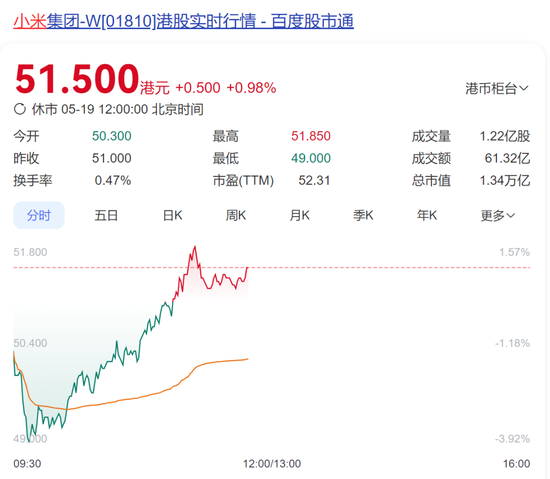The width and height of the screenshot is (550, 479).
Task: Open the 季K quarterly chart tab
Action: pos(363,215)
